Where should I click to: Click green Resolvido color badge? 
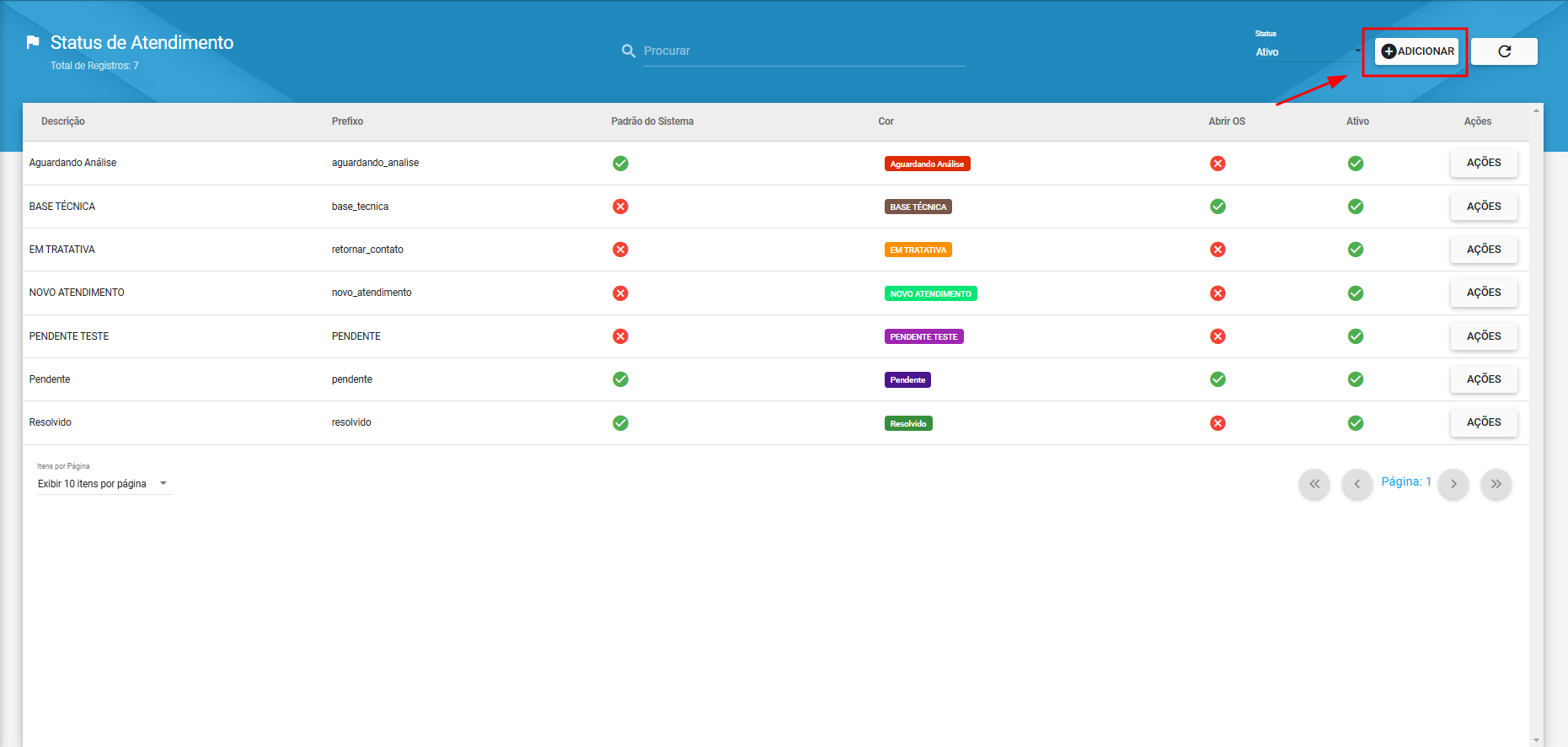coord(908,423)
